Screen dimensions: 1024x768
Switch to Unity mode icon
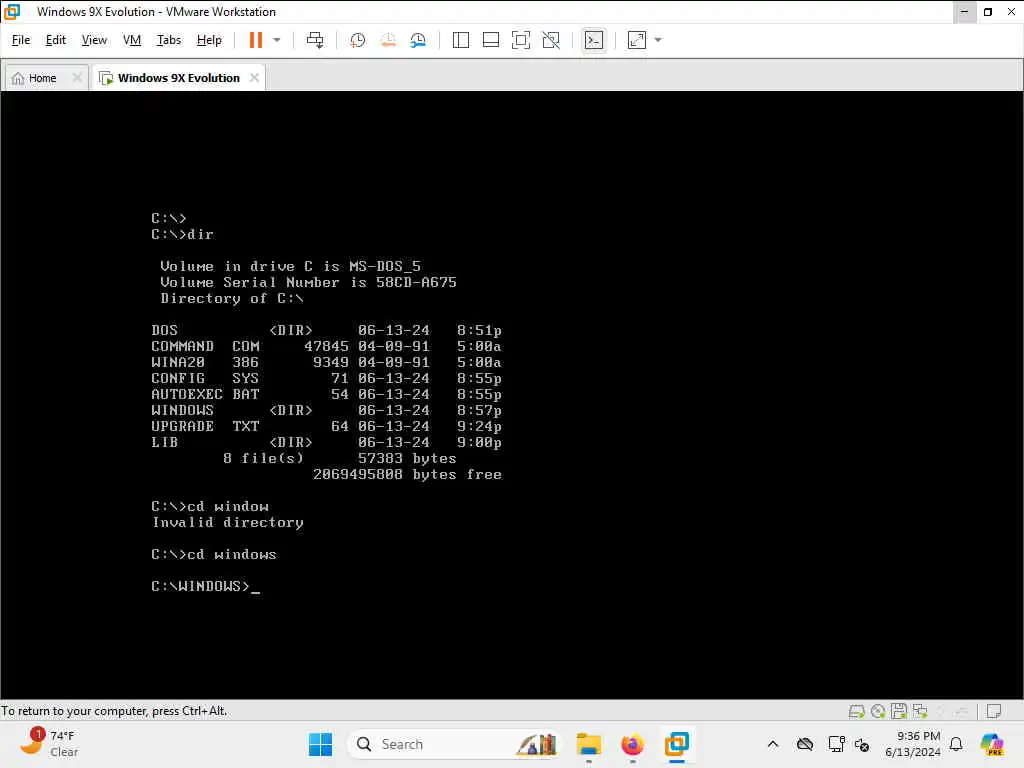(551, 40)
